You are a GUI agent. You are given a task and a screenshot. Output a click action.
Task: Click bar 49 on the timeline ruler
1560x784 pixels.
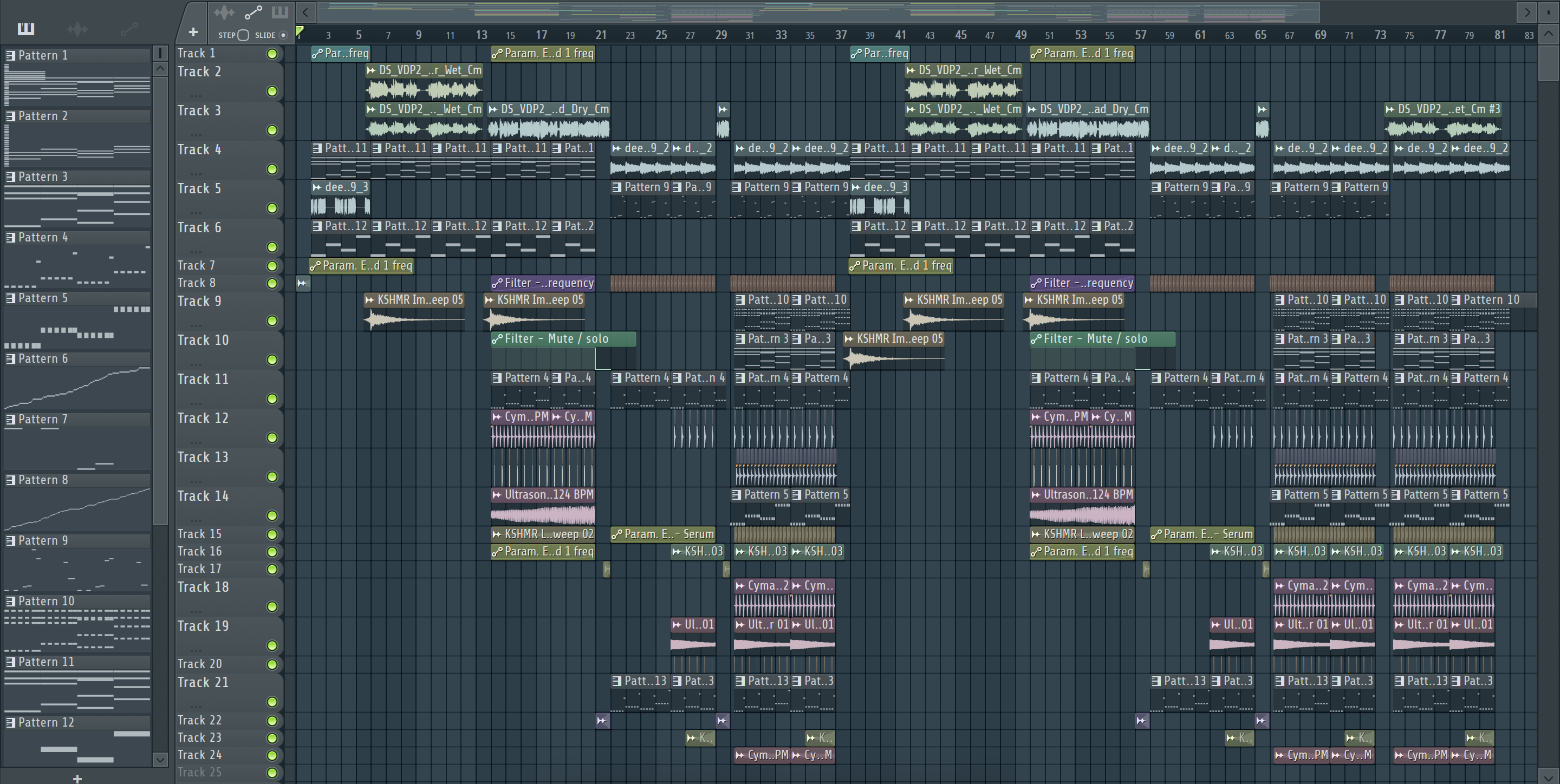pyautogui.click(x=1020, y=35)
